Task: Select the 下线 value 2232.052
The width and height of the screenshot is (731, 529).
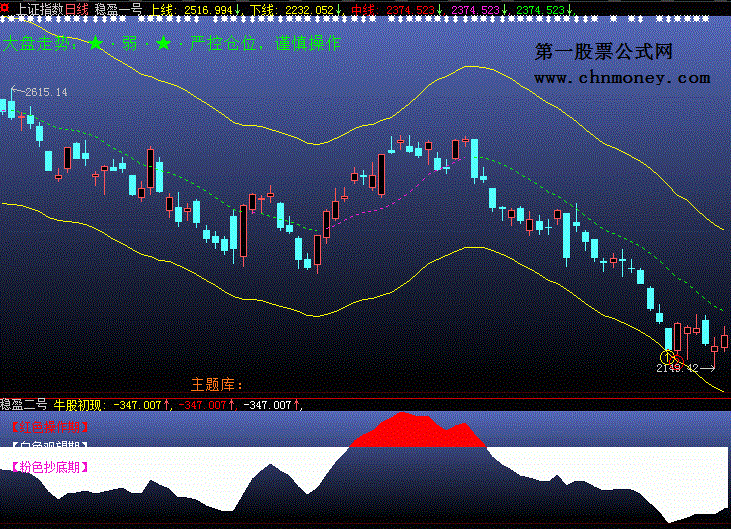Action: [309, 10]
